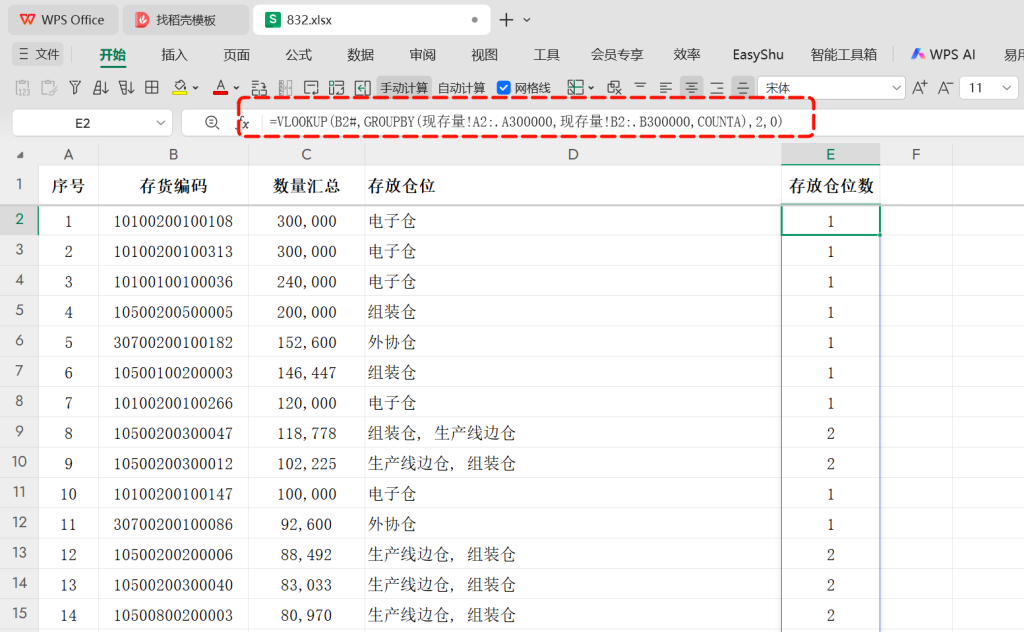This screenshot has width=1024, height=632.
Task: Open the EasyShu tab
Action: coord(758,55)
